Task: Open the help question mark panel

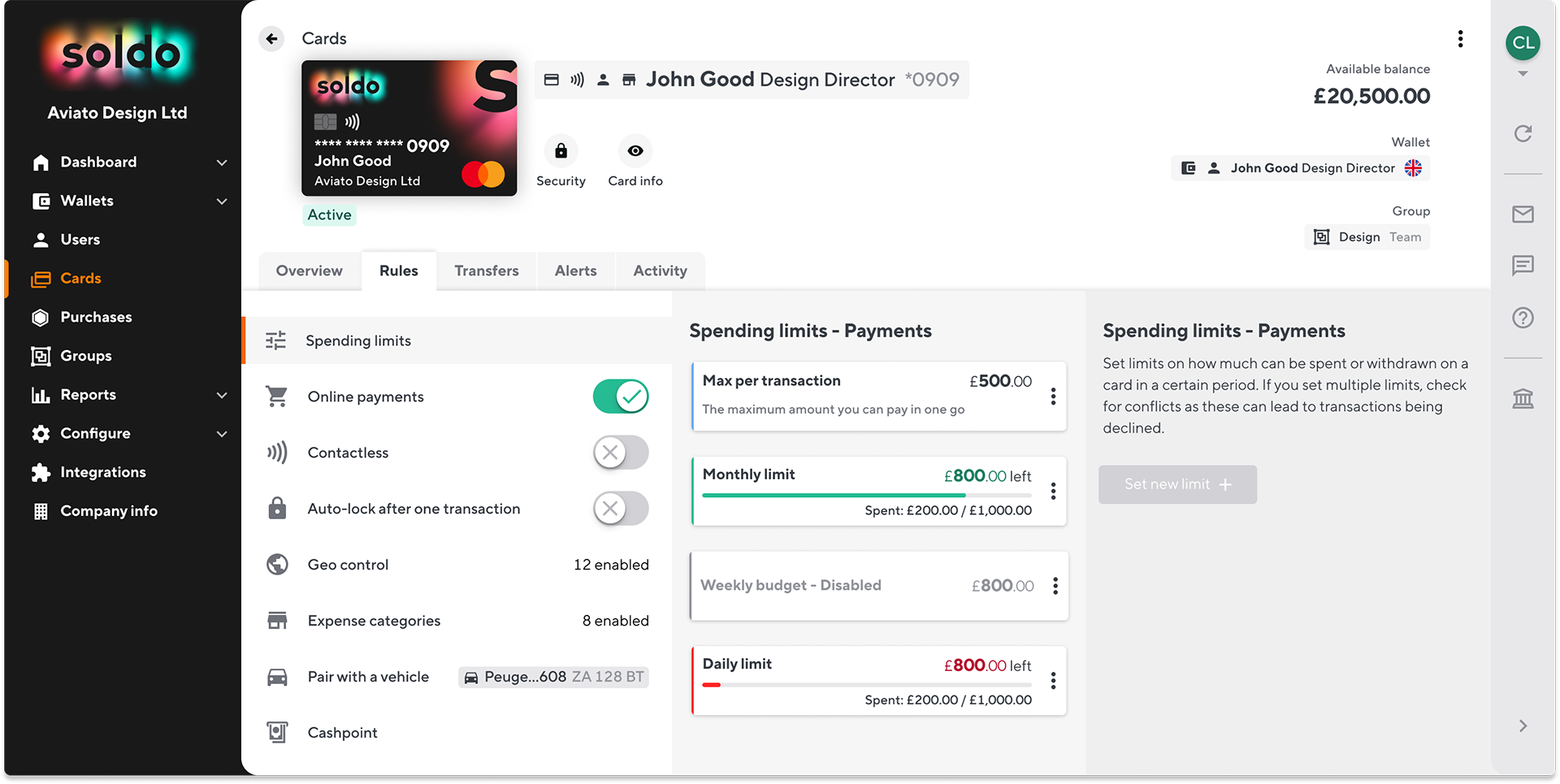Action: click(x=1523, y=318)
